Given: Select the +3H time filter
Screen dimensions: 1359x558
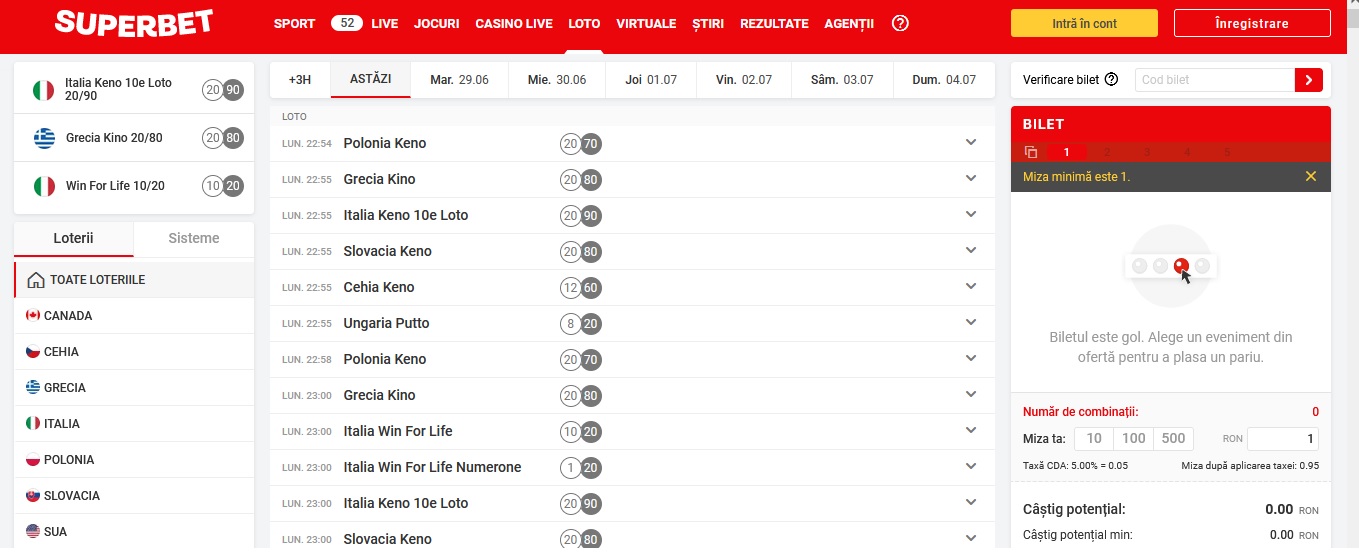Looking at the screenshot, I should point(300,80).
